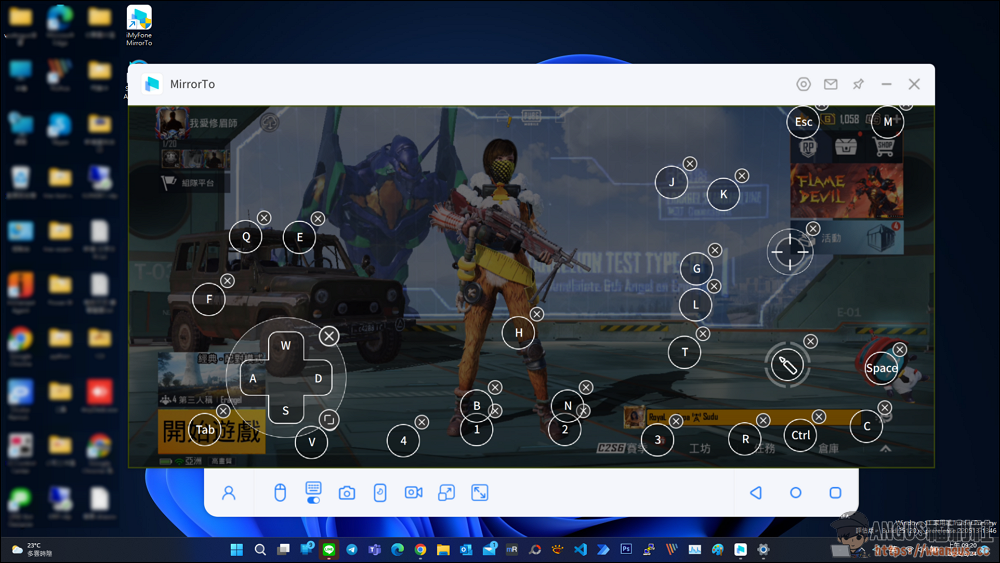The height and width of the screenshot is (563, 1000).
Task: Click the D key on the directional pad
Action: 318,378
